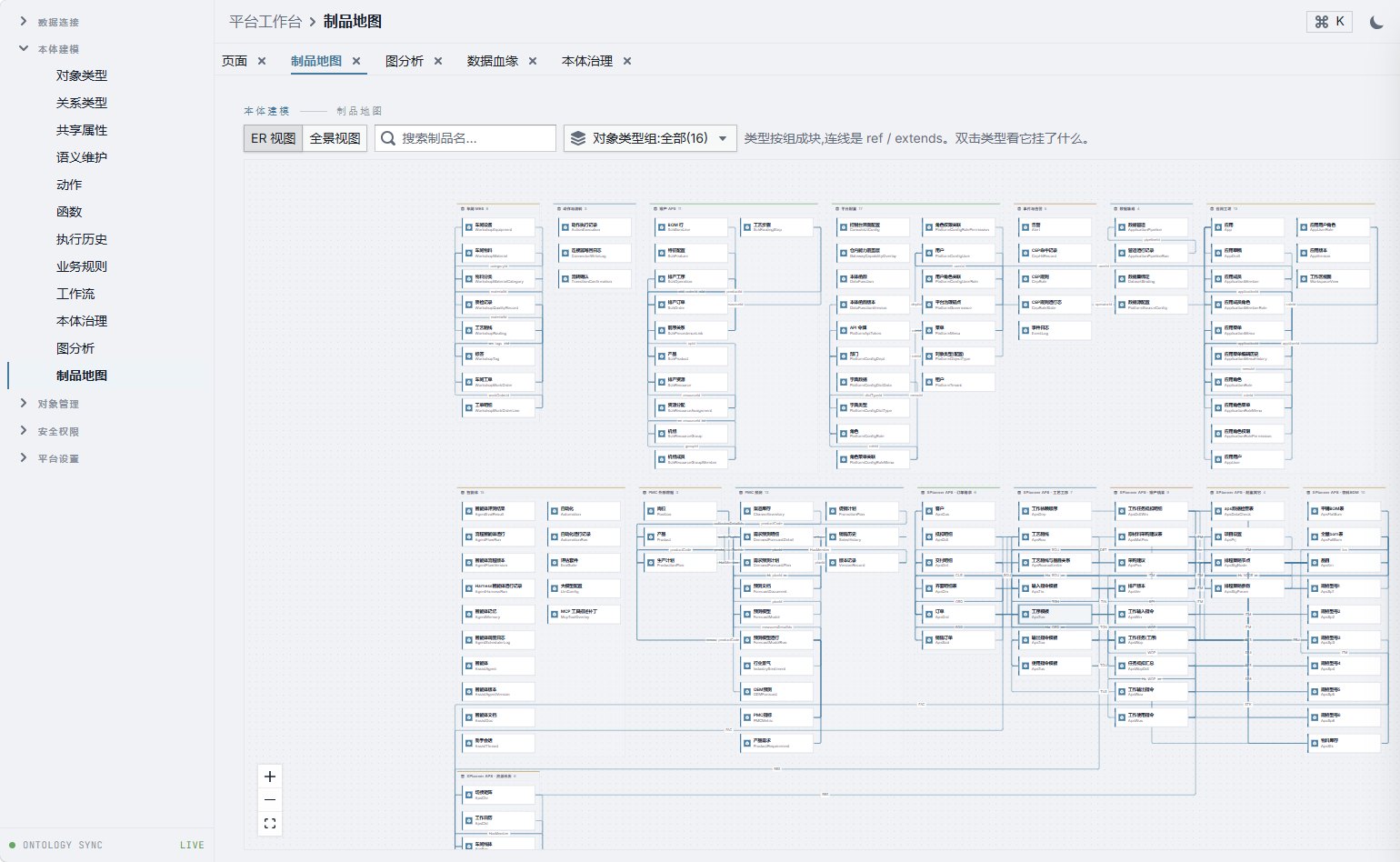Select the WorkshopEquipment node icon
The width and height of the screenshot is (1400, 862).
coord(469,227)
